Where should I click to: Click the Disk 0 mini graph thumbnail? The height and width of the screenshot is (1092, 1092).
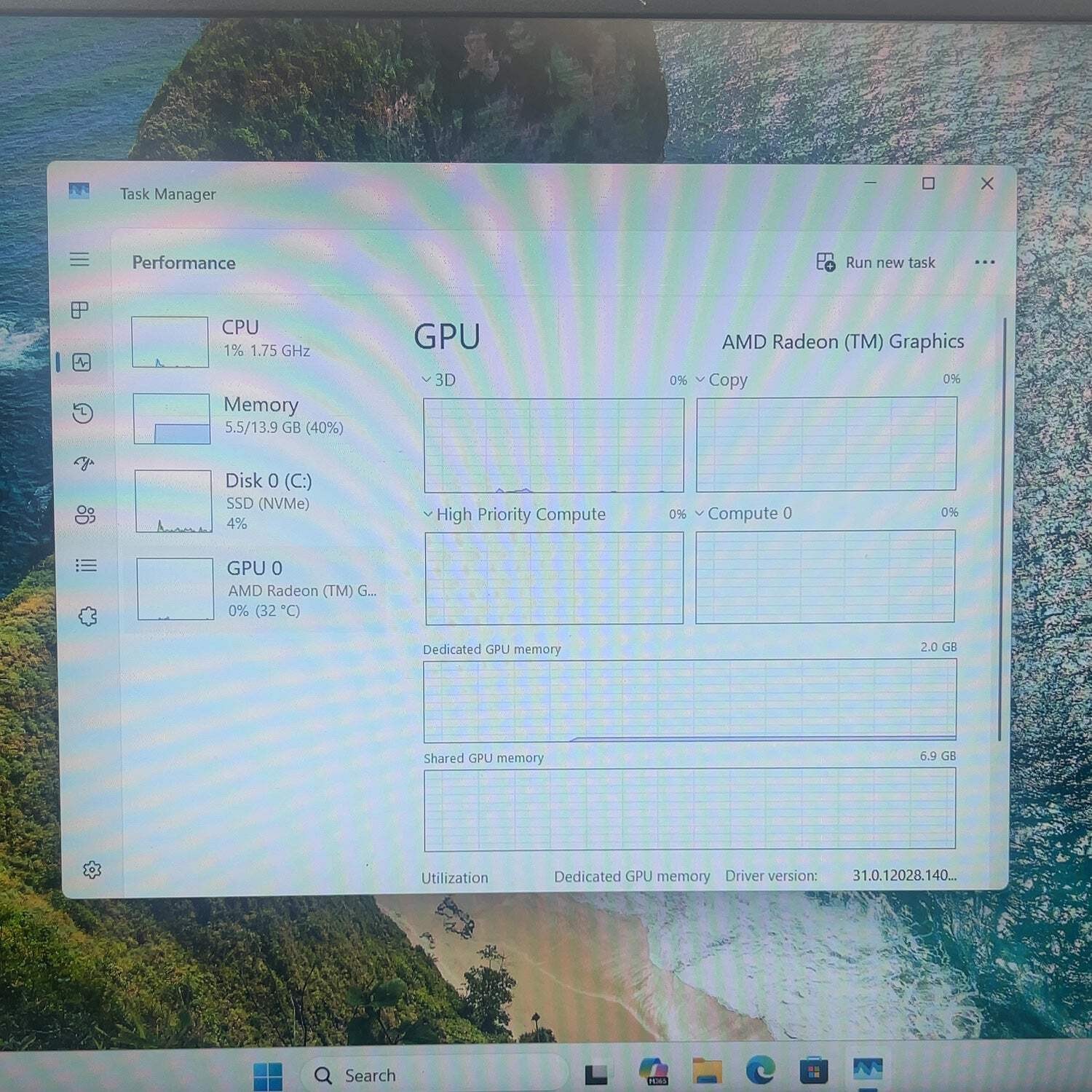click(x=173, y=501)
